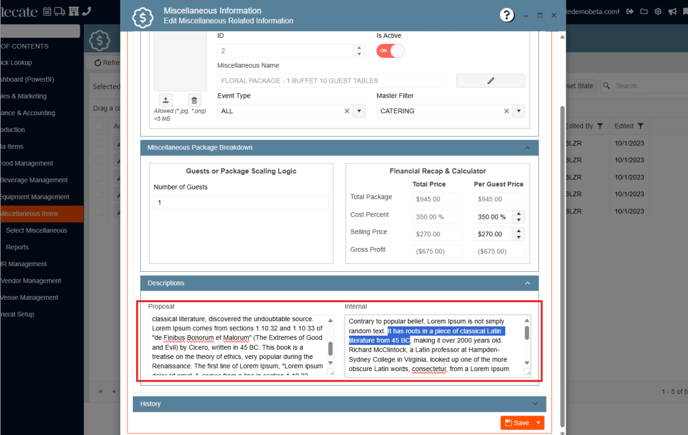The width and height of the screenshot is (688, 435).
Task: Click the logout arrow icon in header
Action: click(630, 11)
